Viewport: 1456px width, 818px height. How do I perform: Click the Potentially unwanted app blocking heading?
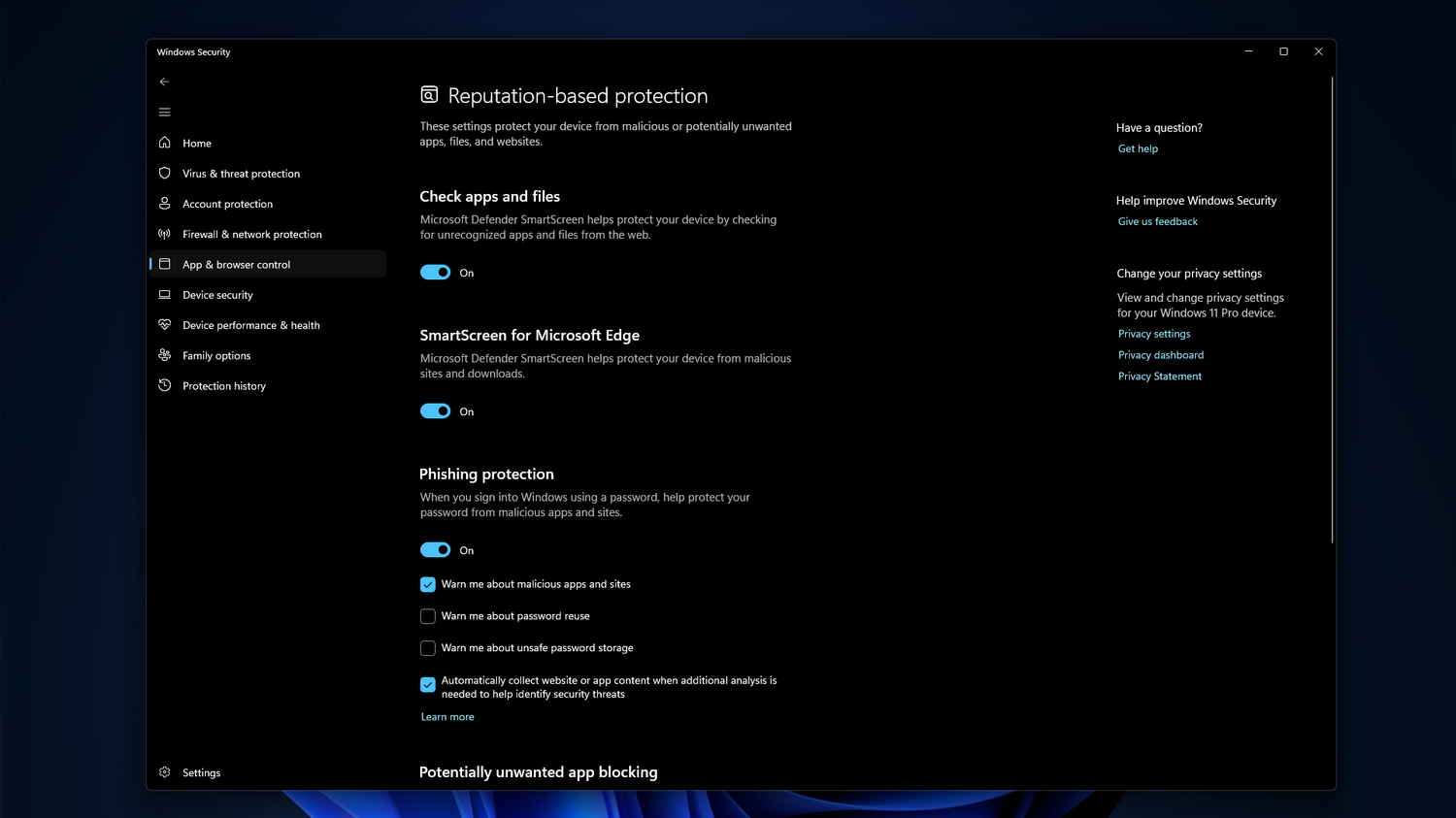(x=539, y=772)
